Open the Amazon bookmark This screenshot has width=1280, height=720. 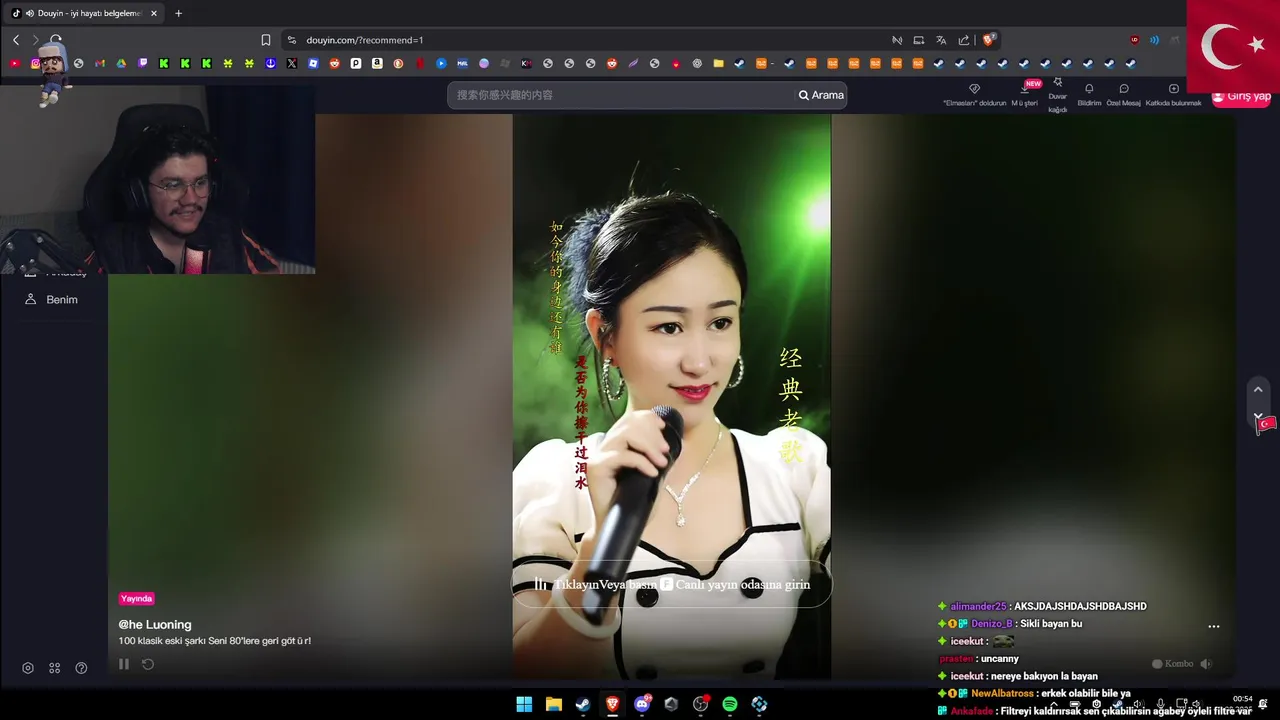377,63
